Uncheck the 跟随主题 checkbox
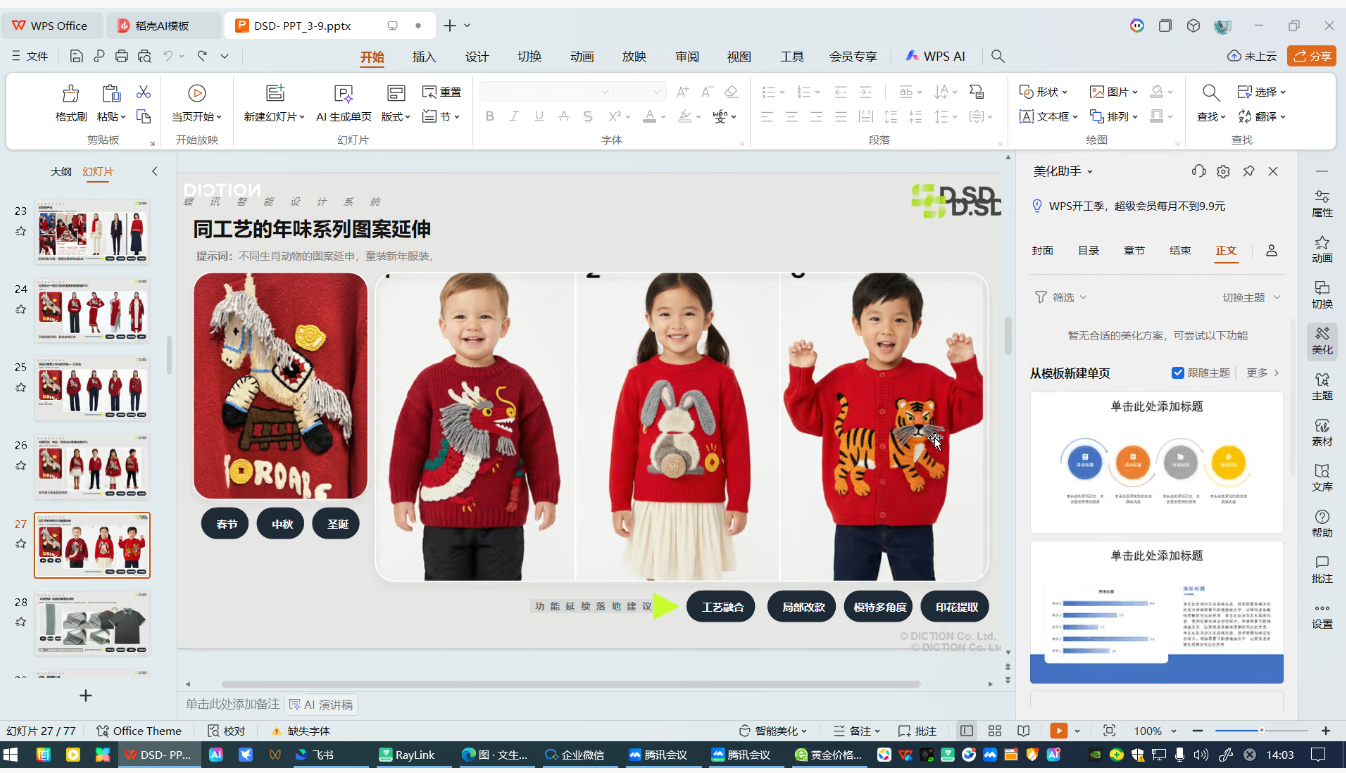This screenshot has height=773, width=1346. (x=1177, y=373)
